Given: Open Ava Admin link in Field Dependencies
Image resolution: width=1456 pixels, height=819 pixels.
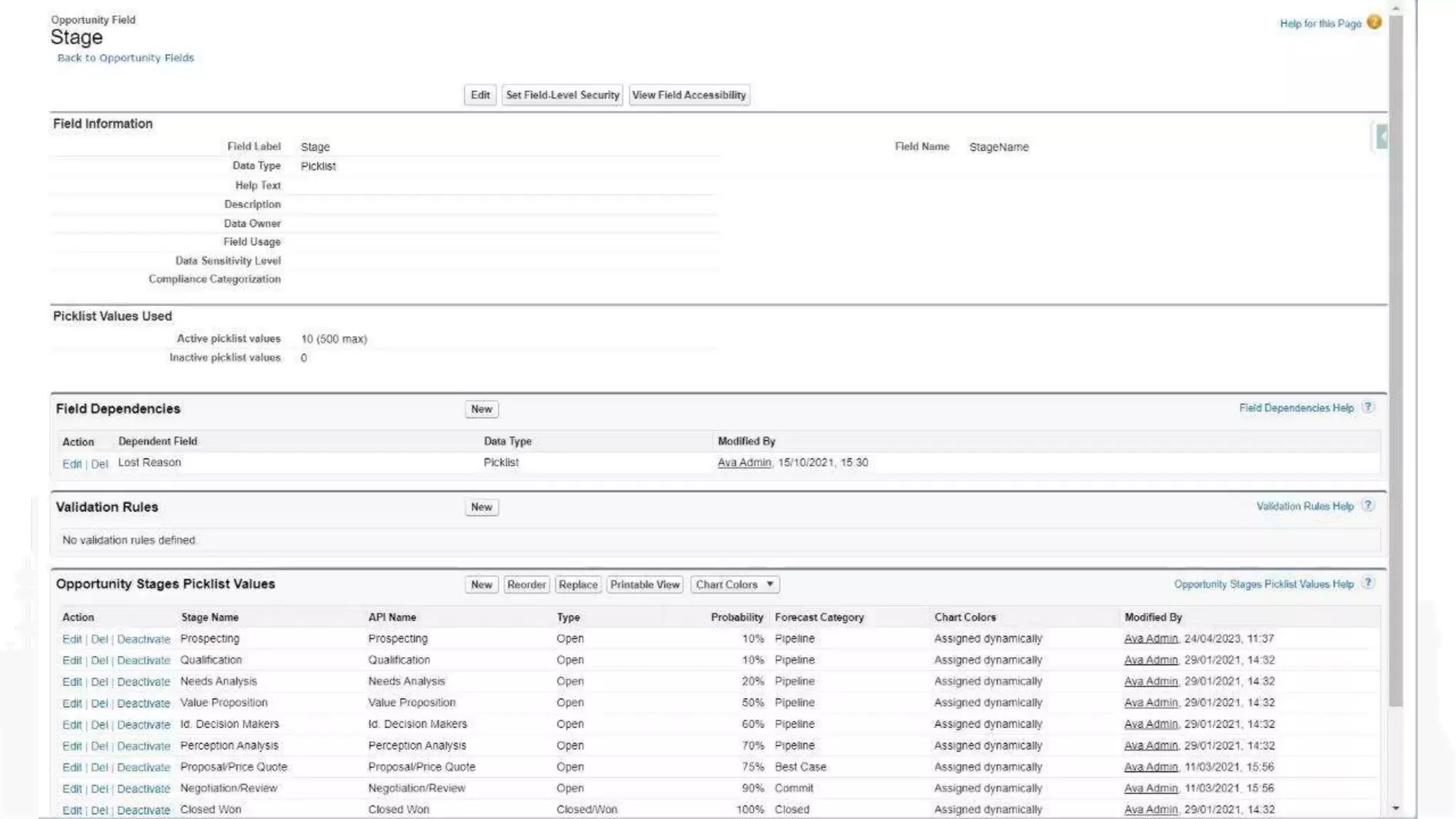Looking at the screenshot, I should tap(744, 463).
